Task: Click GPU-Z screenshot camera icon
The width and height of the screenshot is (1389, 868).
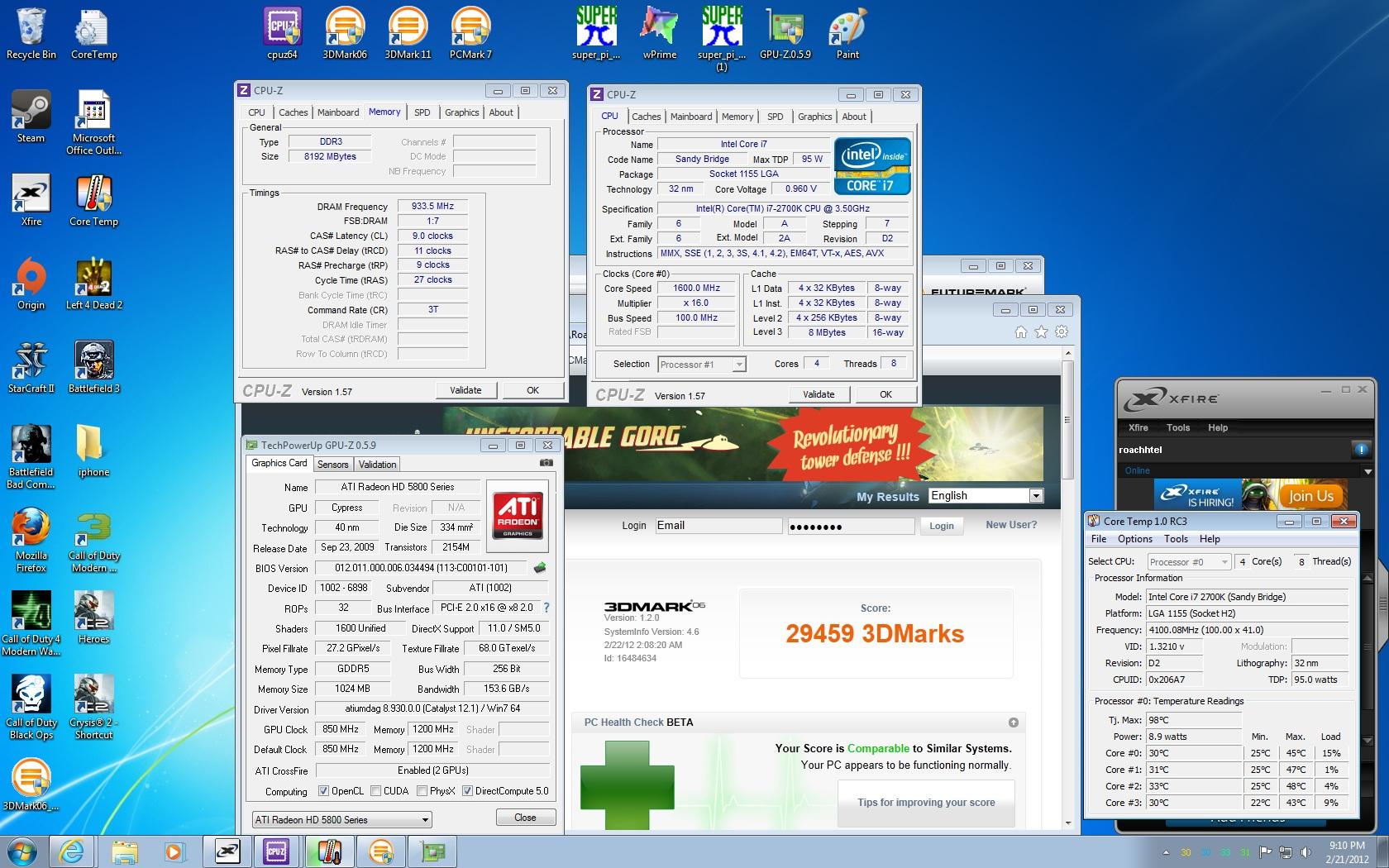Action: tap(547, 463)
